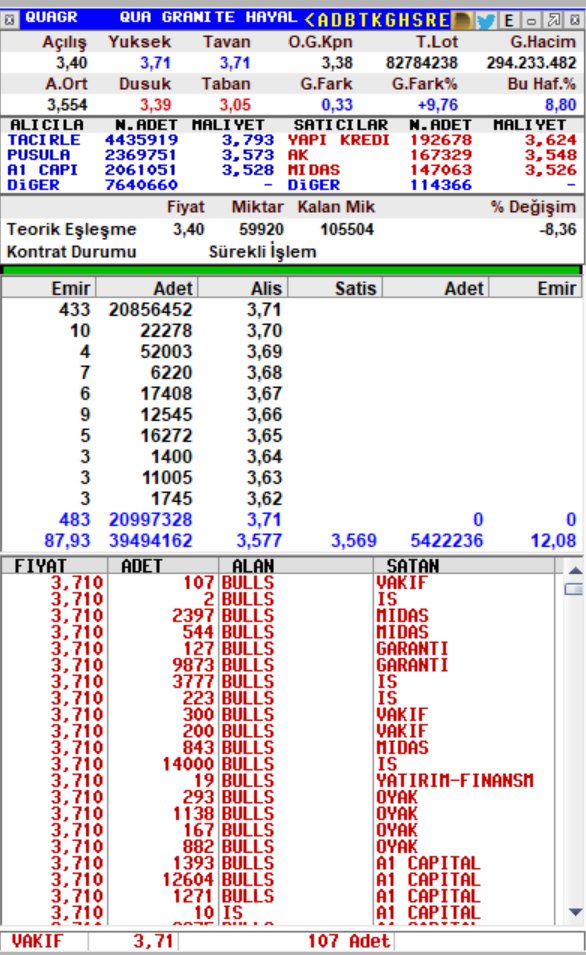Click Teorik Eşleşme label
Image resolution: width=586 pixels, height=955 pixels.
point(71,230)
